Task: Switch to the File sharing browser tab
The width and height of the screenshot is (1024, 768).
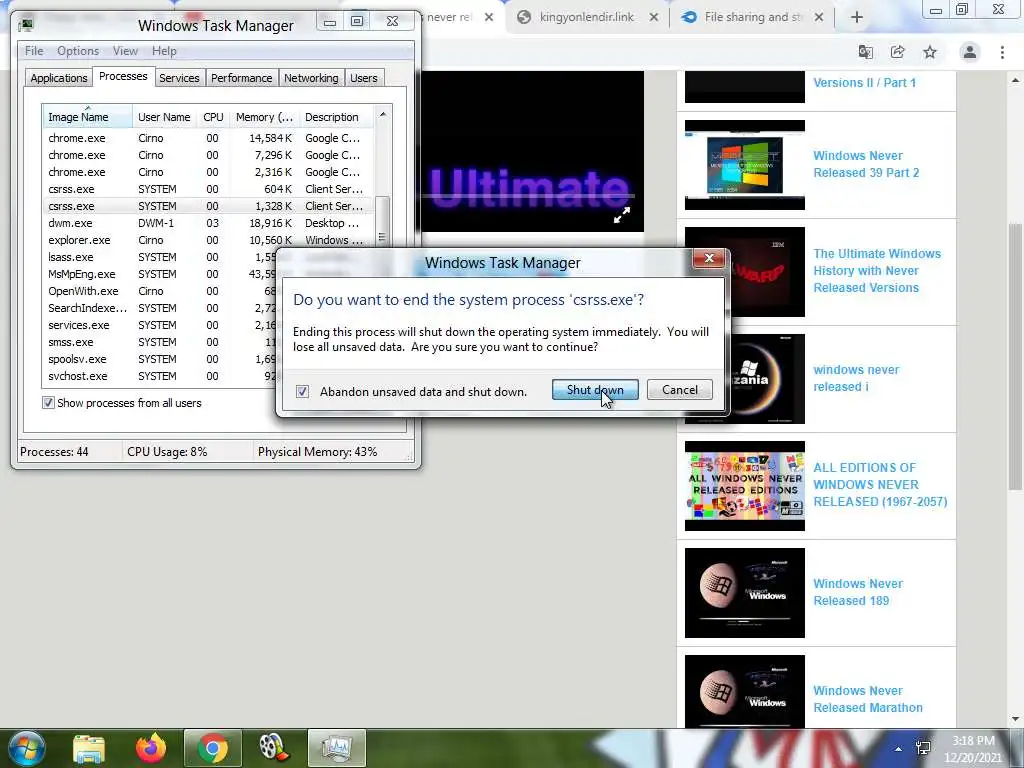Action: 752,17
